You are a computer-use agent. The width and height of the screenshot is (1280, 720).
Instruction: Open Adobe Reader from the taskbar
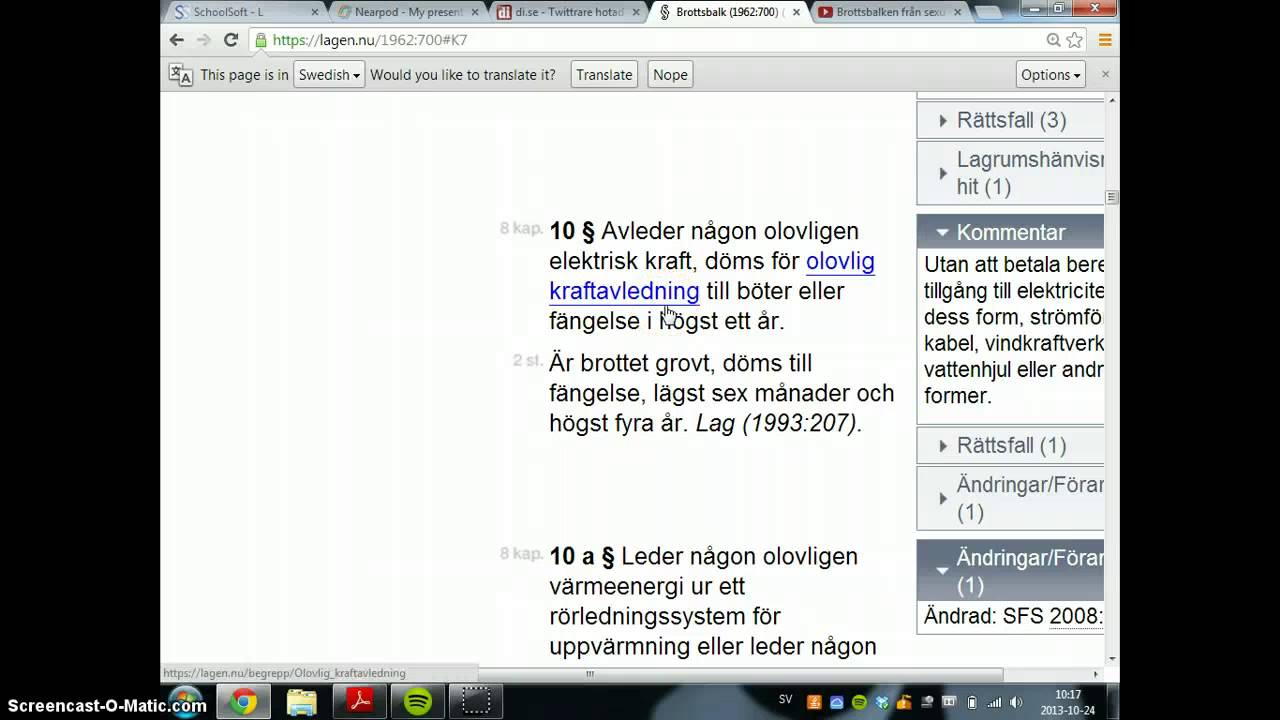click(x=359, y=702)
